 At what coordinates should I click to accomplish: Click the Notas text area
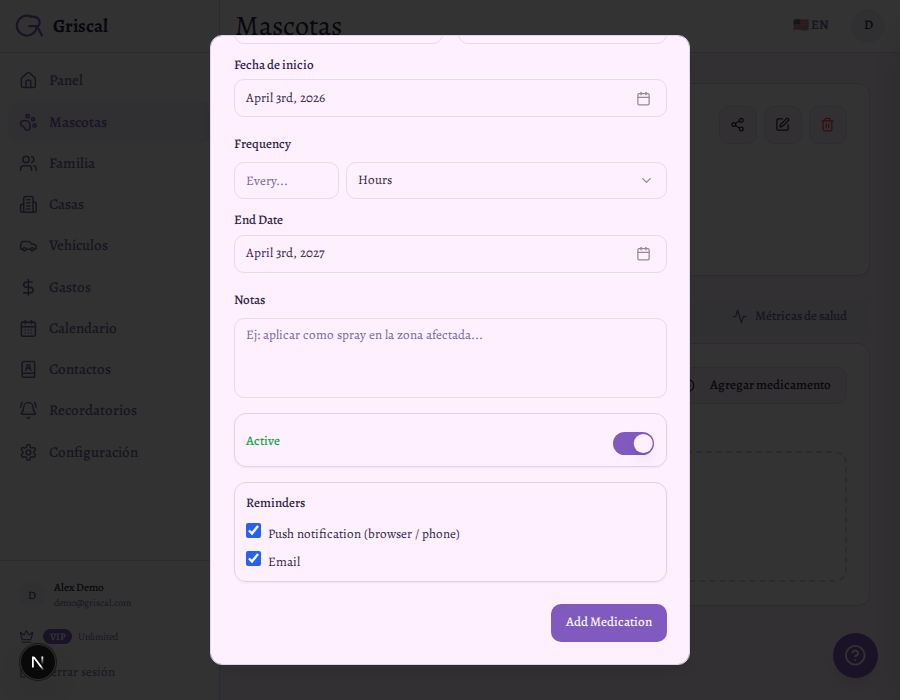(450, 357)
